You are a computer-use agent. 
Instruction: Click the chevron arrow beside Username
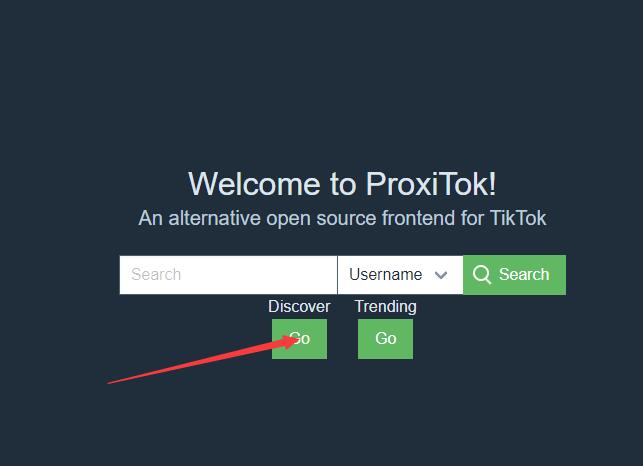pyautogui.click(x=441, y=275)
